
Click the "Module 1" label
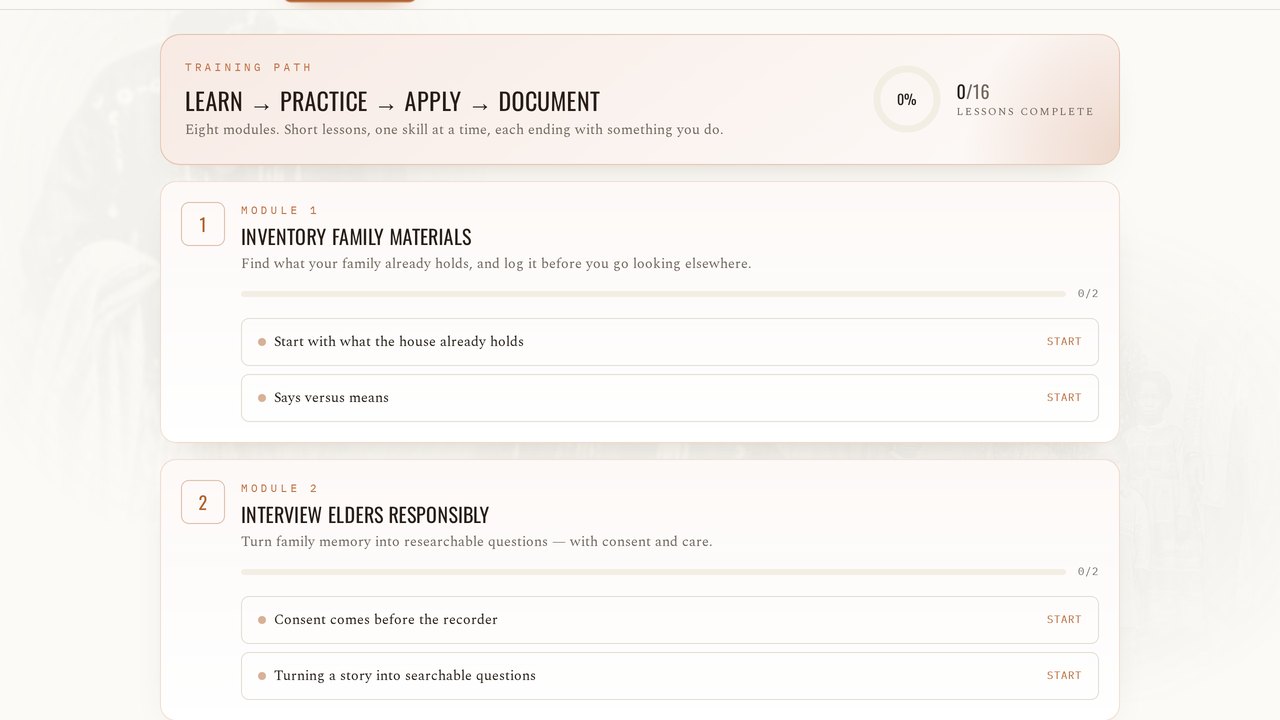coord(280,211)
